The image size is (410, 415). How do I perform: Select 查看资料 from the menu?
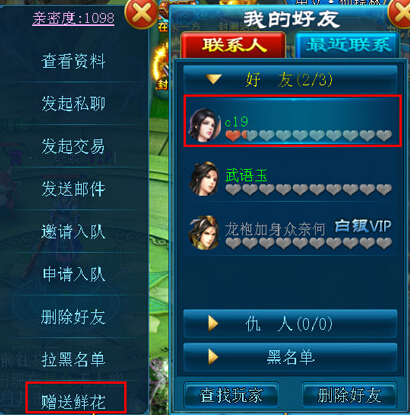73,61
